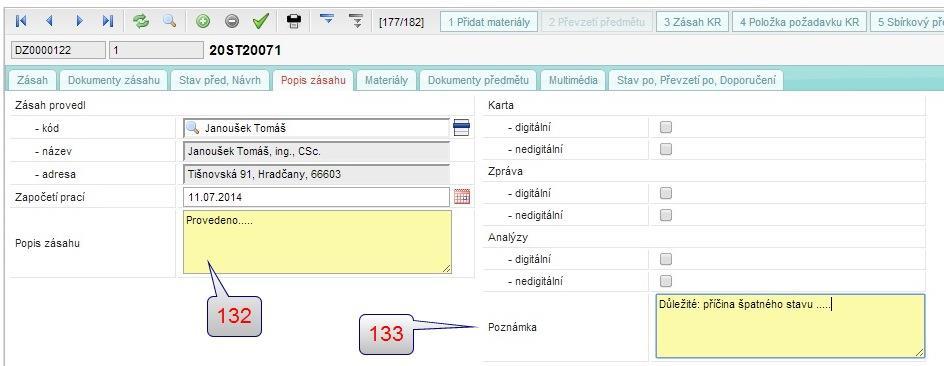
Task: Click Zásah provedl label
Action: click(x=50, y=105)
